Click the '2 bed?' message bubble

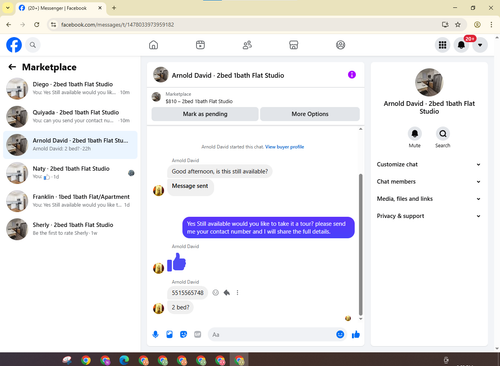click(x=180, y=307)
